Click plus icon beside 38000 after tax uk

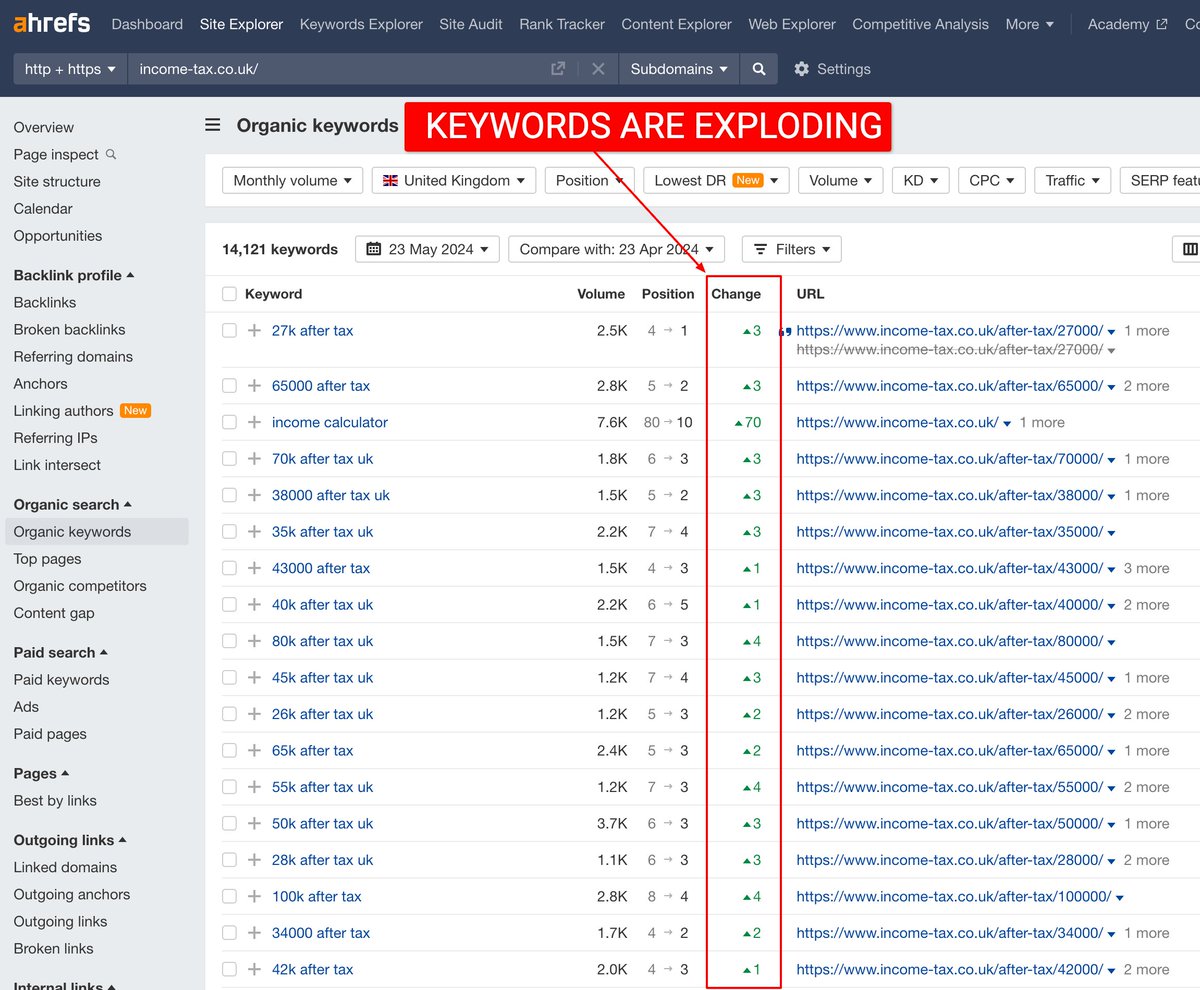click(x=254, y=495)
